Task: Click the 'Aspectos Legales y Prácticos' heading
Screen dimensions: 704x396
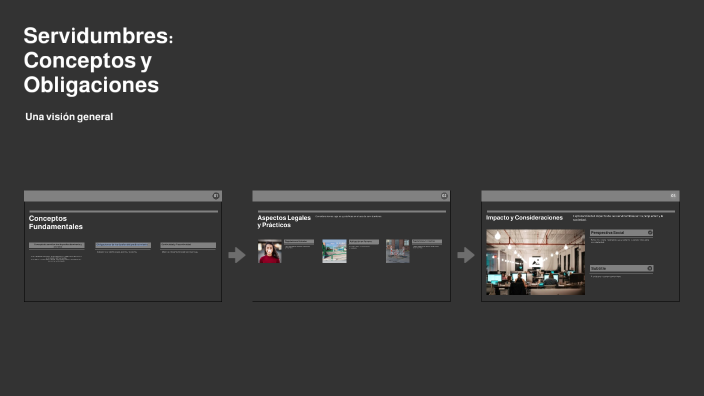Action: 284,221
